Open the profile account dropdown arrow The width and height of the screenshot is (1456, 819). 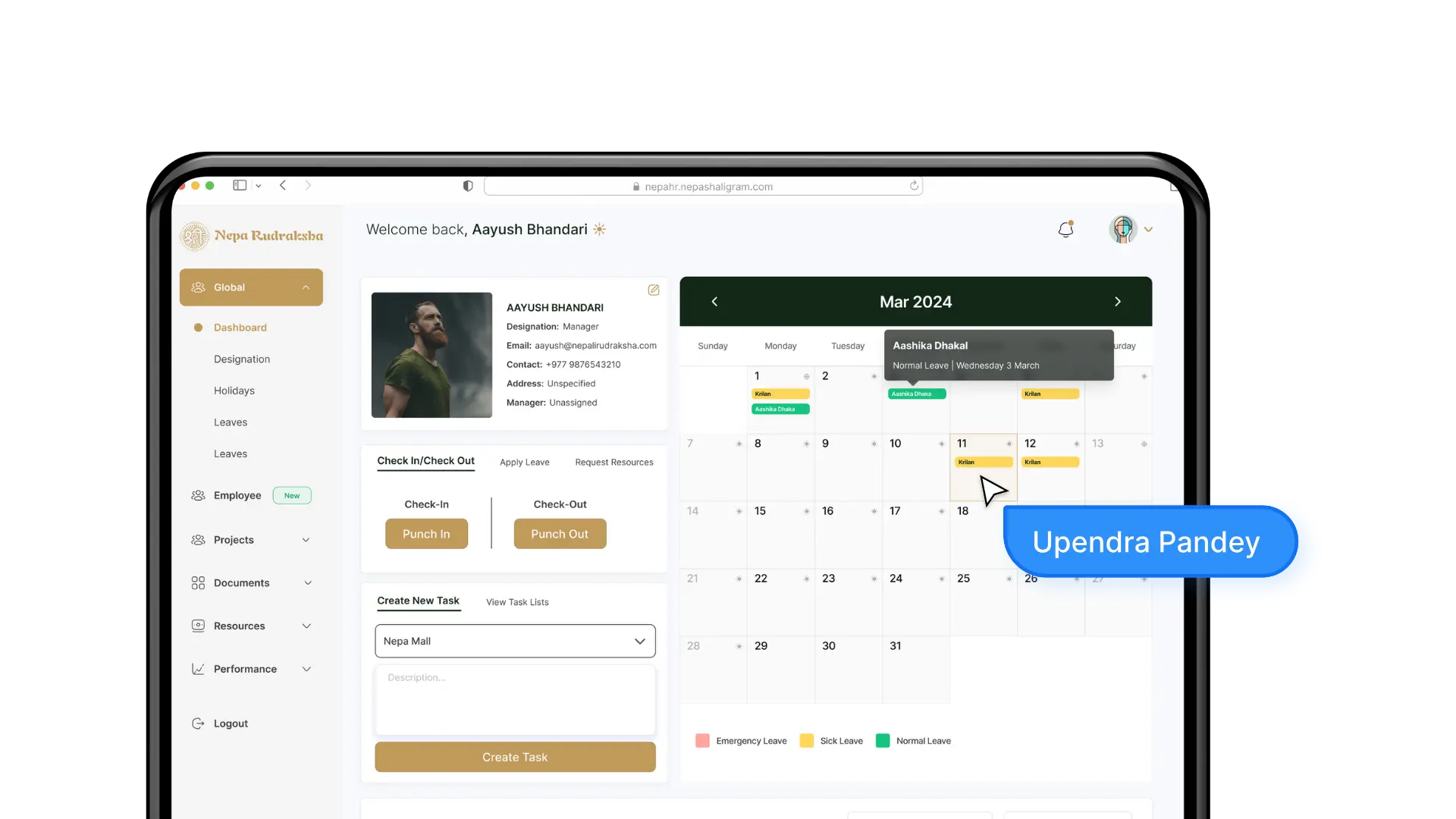(x=1150, y=229)
